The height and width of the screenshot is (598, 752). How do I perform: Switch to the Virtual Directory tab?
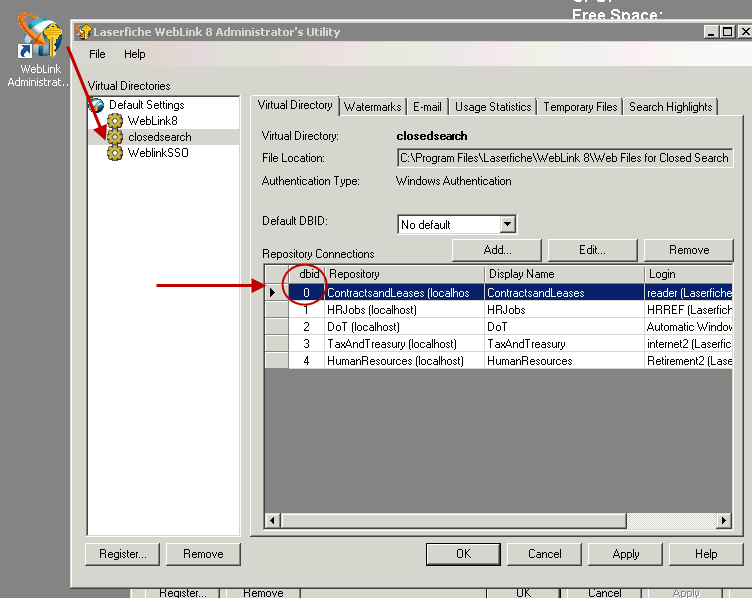click(294, 105)
